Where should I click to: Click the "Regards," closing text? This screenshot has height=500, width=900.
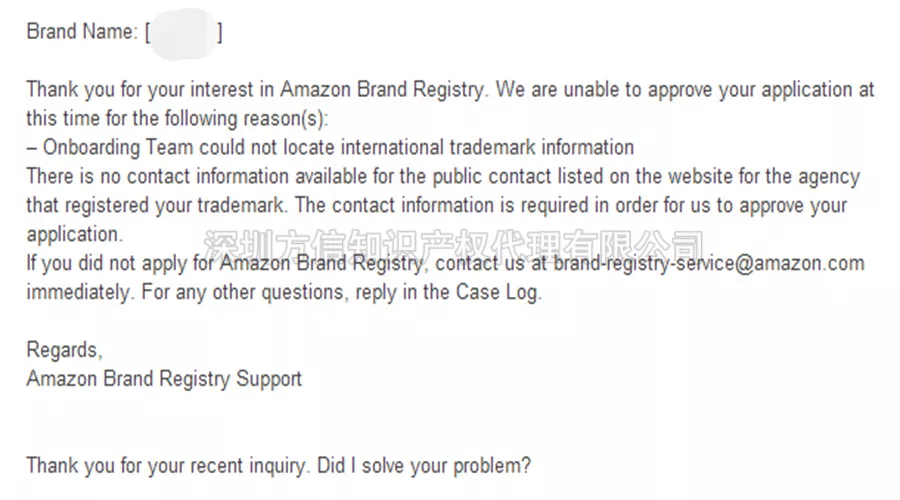(x=64, y=350)
